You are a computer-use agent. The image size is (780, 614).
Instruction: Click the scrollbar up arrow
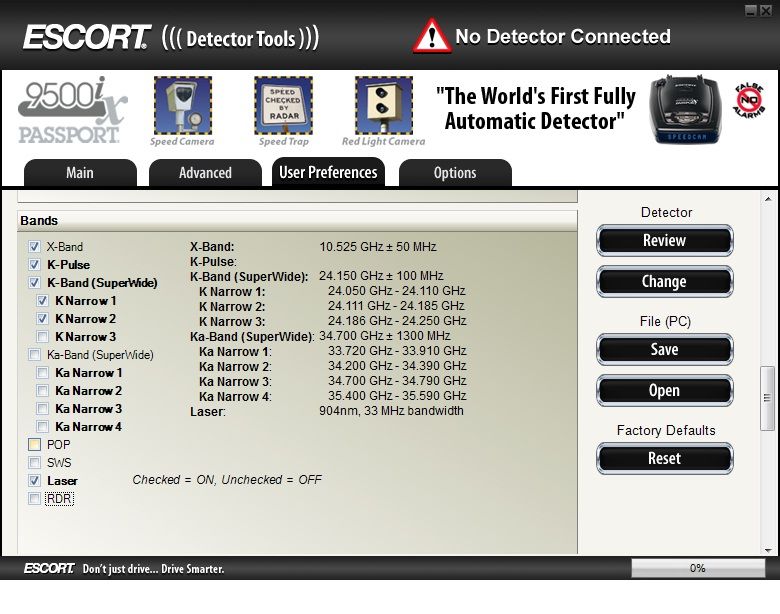pos(768,199)
